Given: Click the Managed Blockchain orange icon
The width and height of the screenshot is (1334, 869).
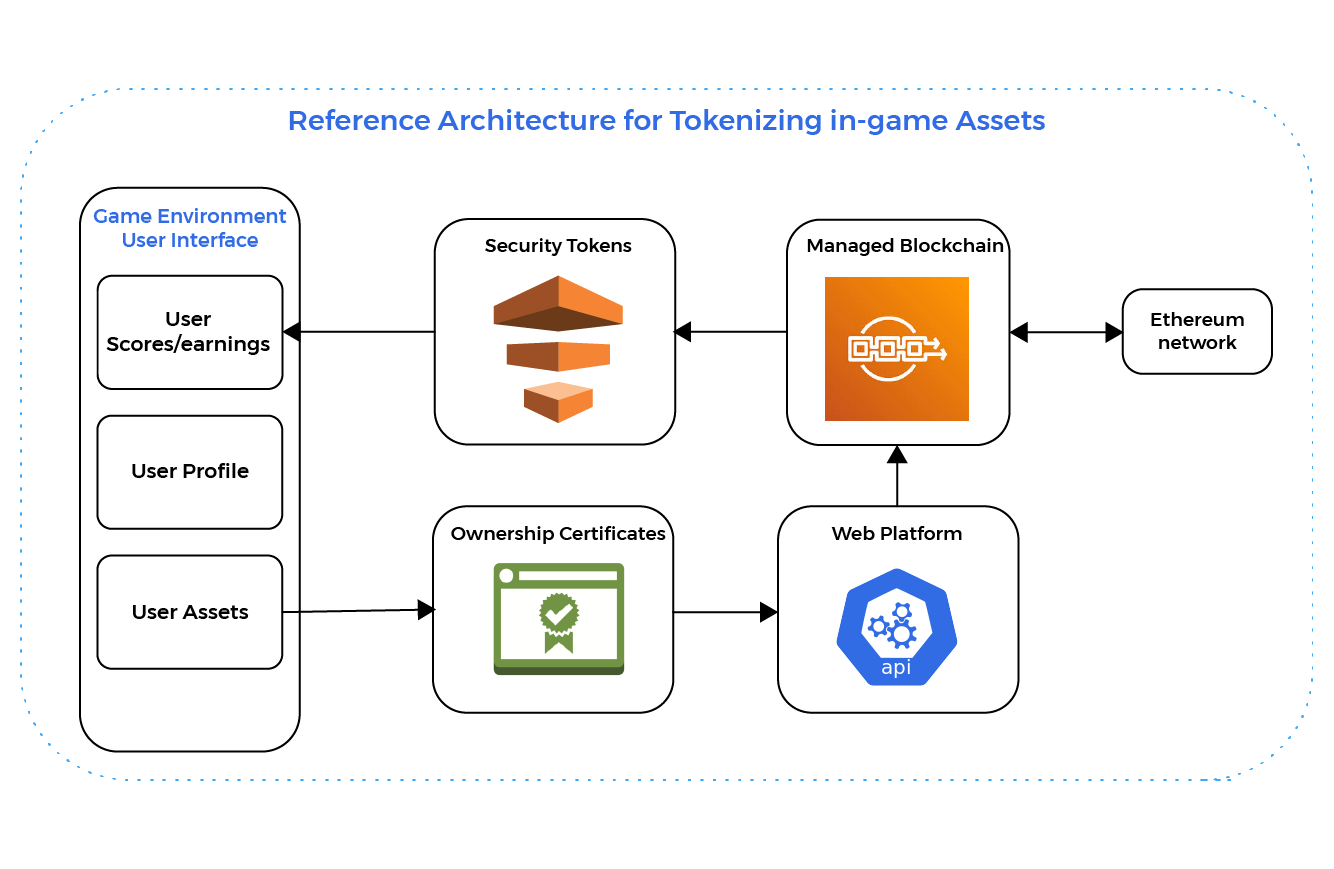Looking at the screenshot, I should coord(897,349).
